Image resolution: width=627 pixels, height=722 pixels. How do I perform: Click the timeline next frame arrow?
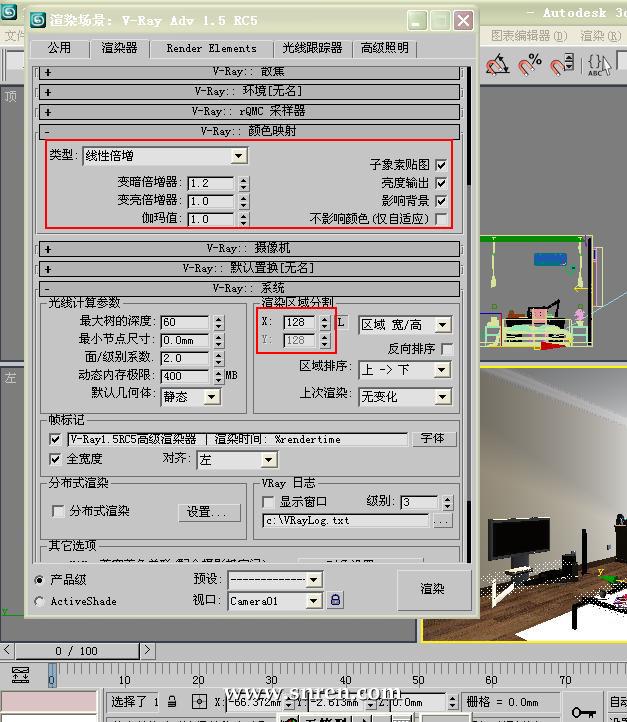click(x=147, y=650)
